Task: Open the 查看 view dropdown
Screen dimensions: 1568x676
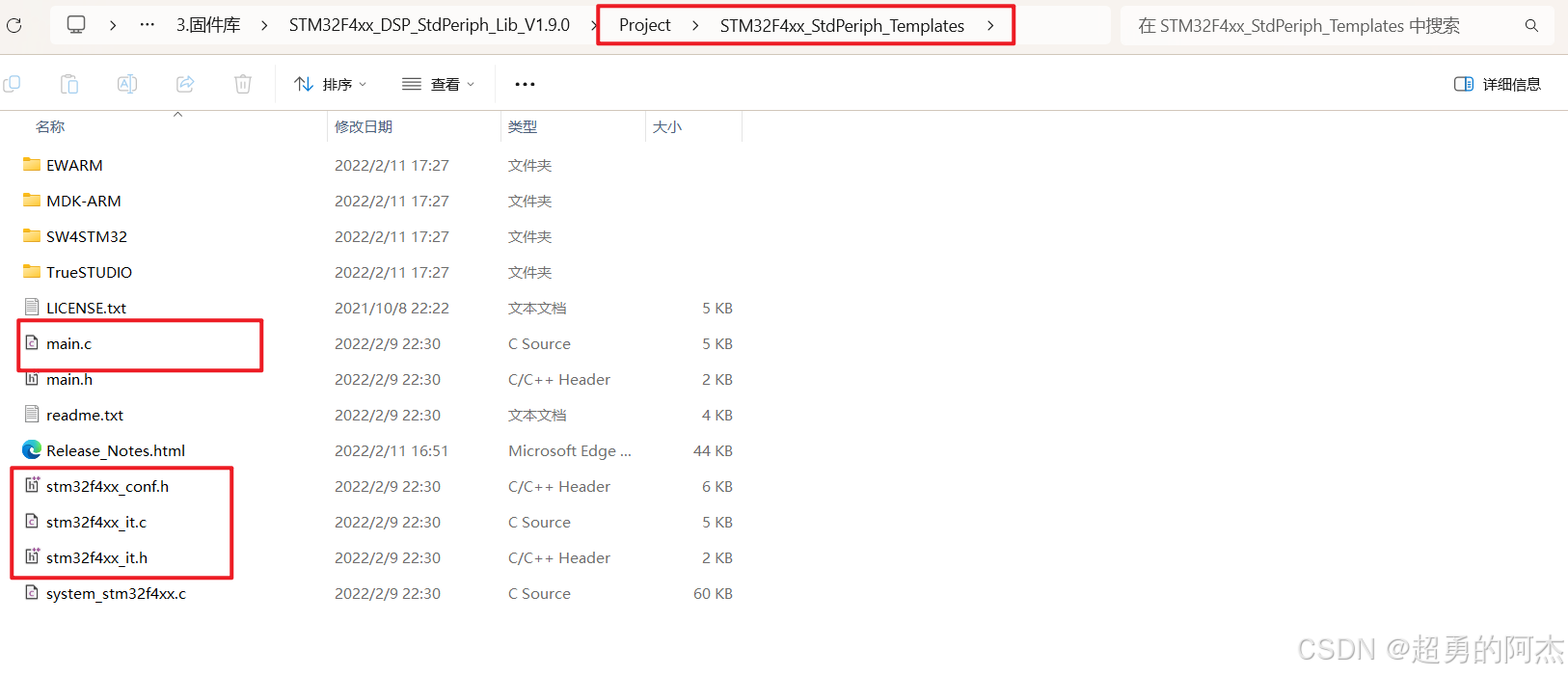Action: point(439,85)
